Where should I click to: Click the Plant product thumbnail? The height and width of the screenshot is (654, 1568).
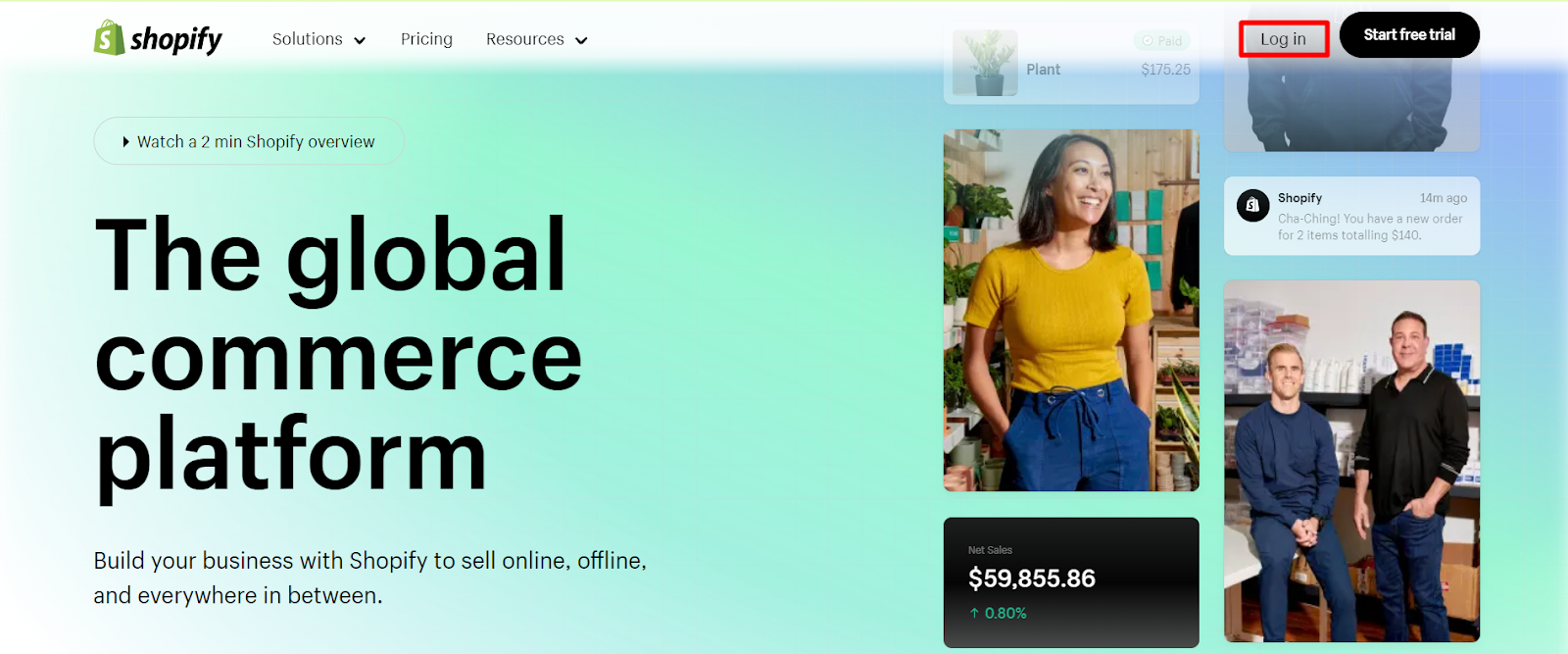click(985, 63)
